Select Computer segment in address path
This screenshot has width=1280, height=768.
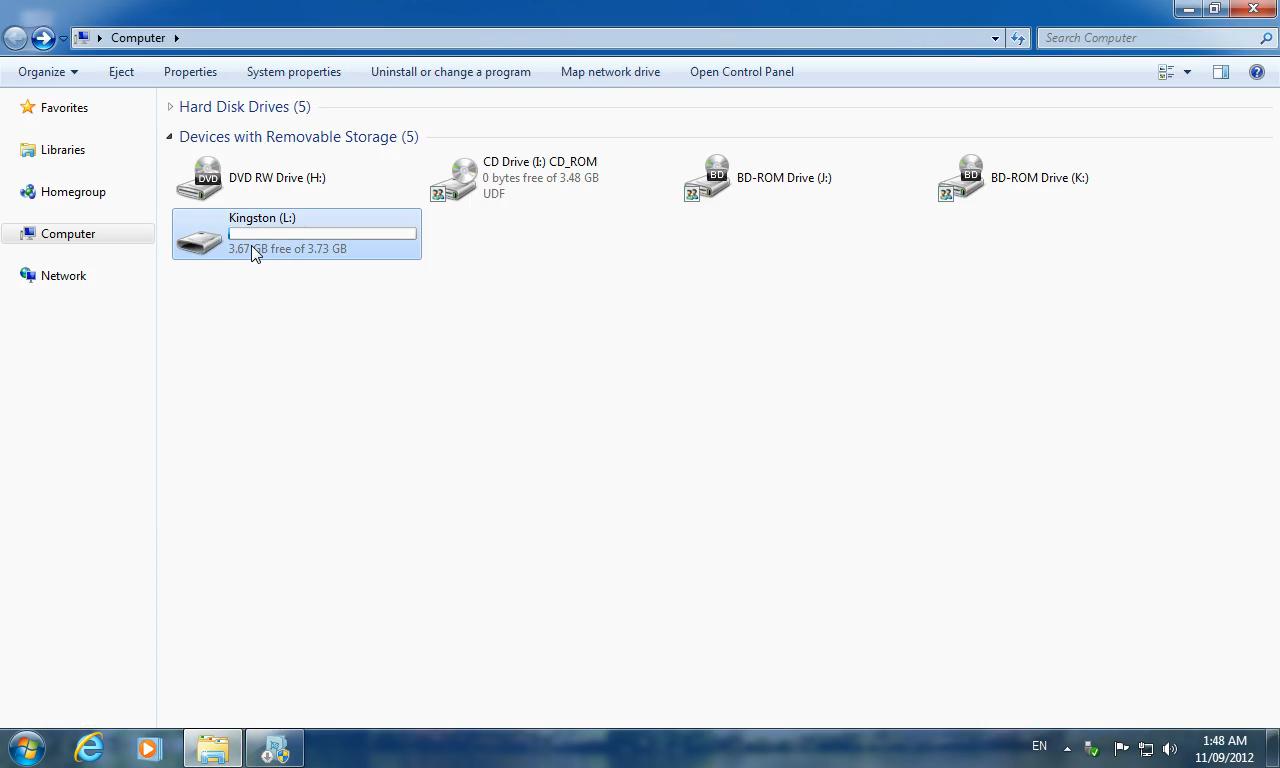coord(138,38)
